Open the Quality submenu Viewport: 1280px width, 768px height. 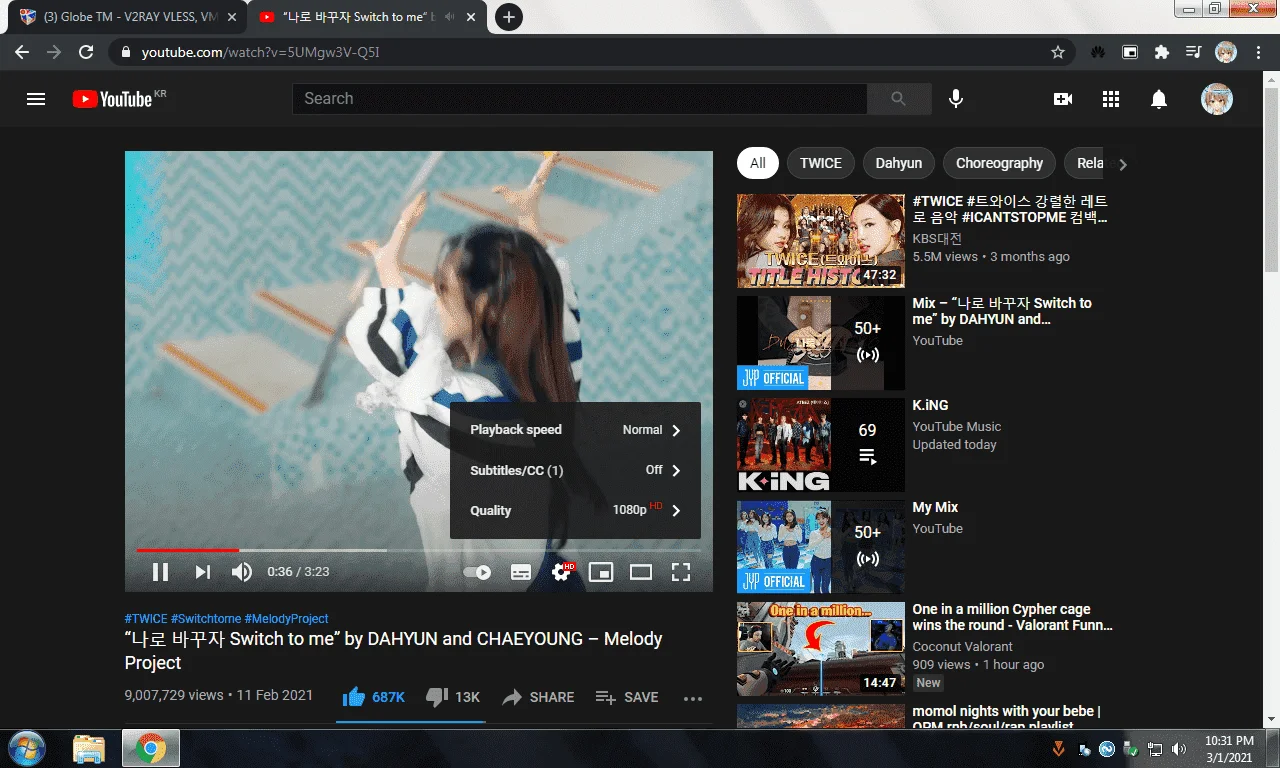575,510
